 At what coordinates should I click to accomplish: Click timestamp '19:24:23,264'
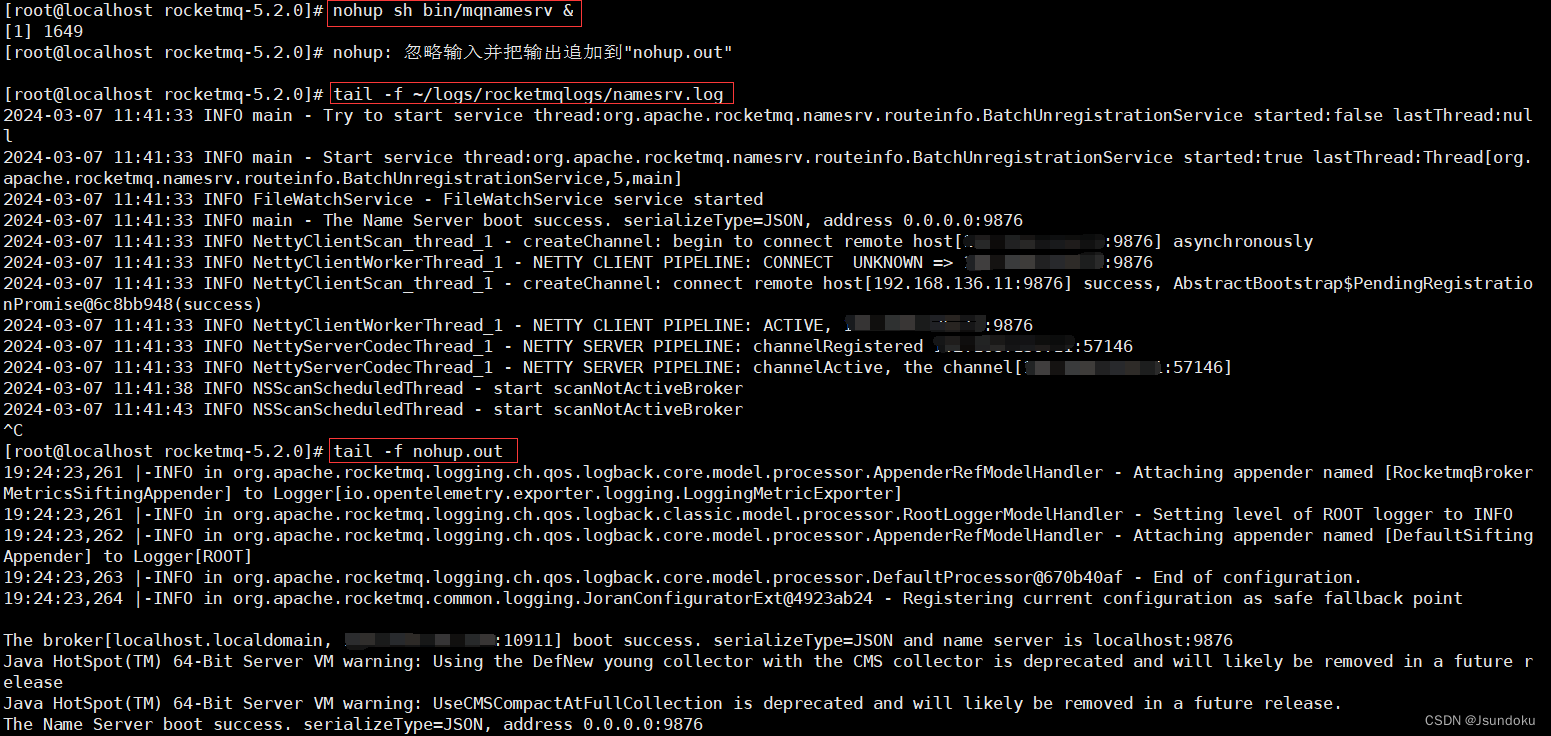coord(63,599)
